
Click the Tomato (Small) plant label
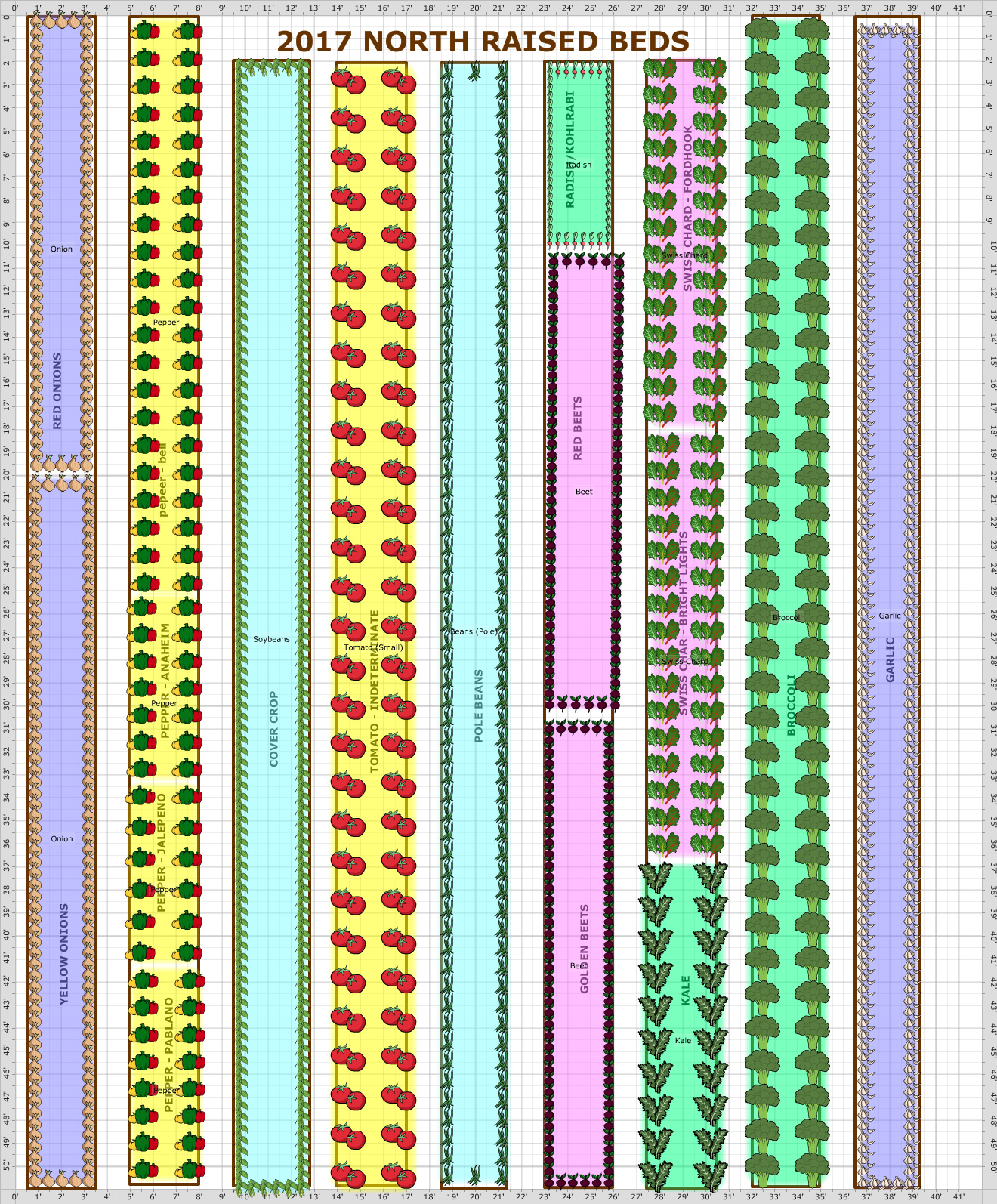coord(373,647)
